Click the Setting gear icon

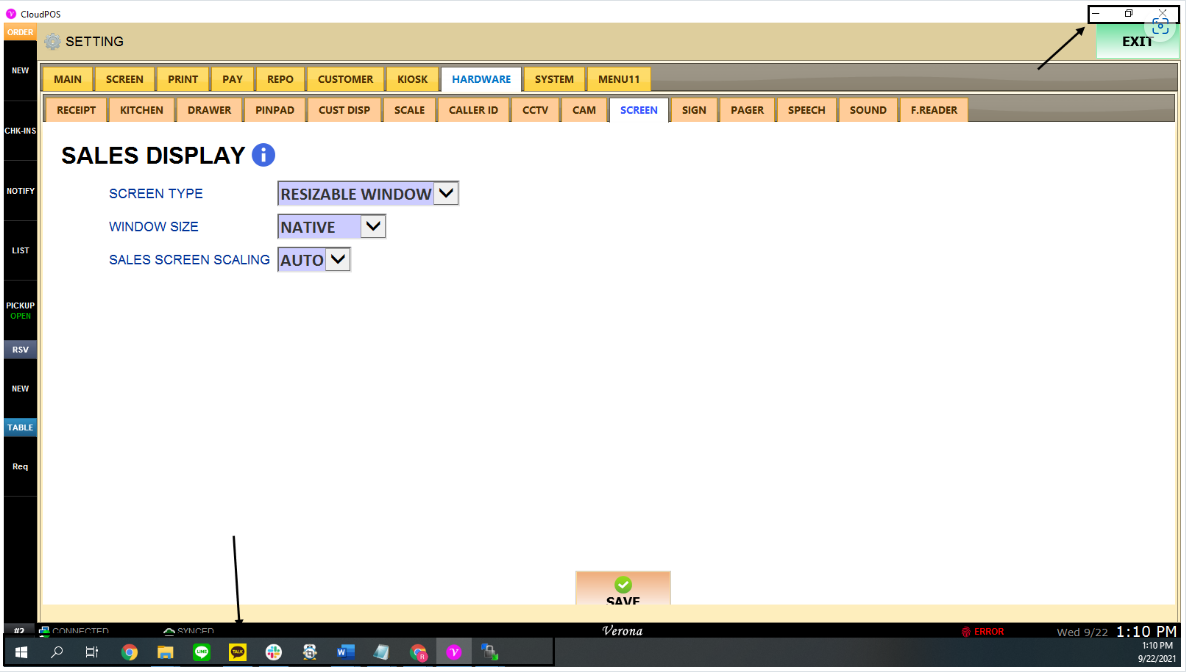(x=52, y=42)
